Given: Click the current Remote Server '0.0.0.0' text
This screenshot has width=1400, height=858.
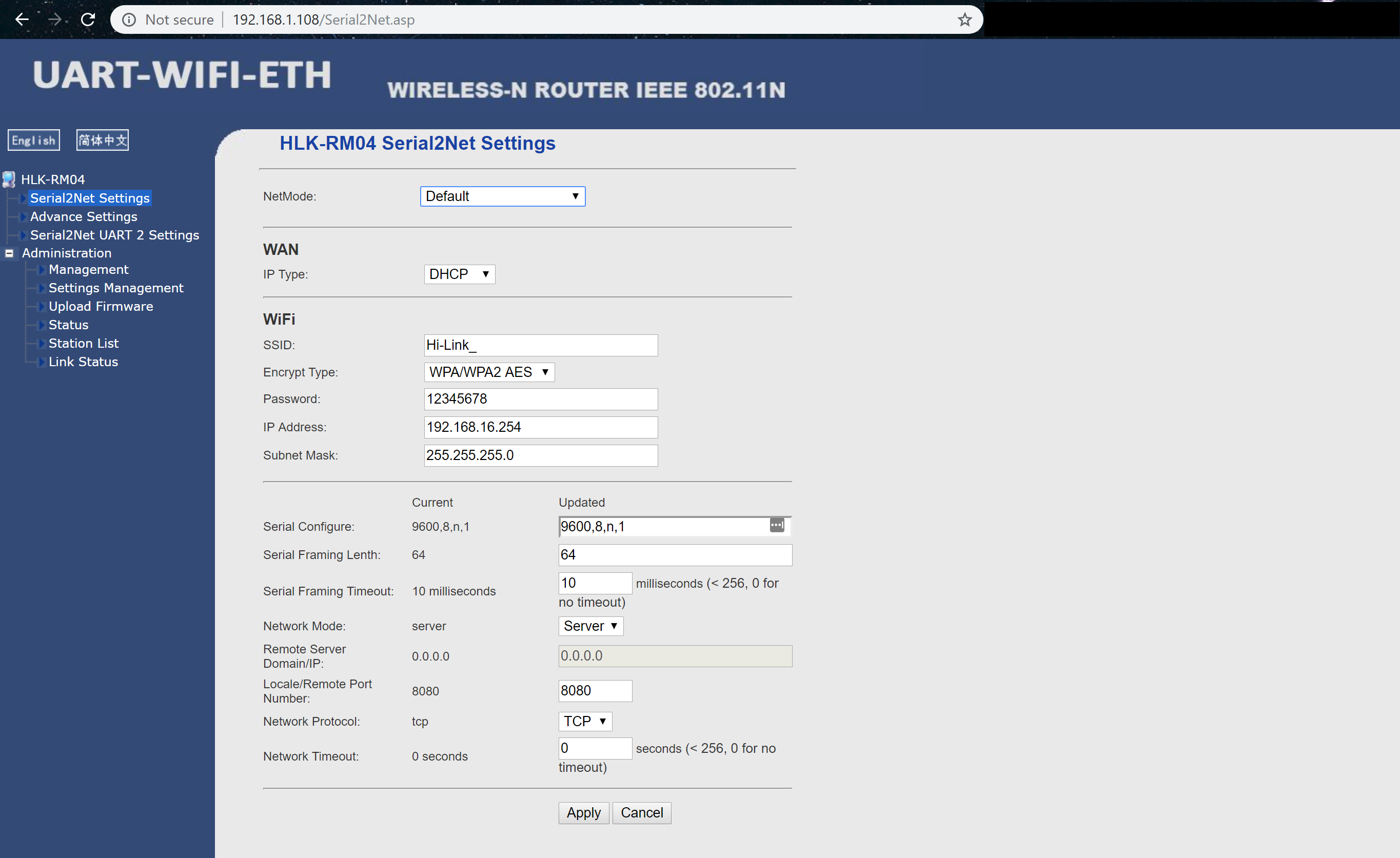Looking at the screenshot, I should pos(431,657).
